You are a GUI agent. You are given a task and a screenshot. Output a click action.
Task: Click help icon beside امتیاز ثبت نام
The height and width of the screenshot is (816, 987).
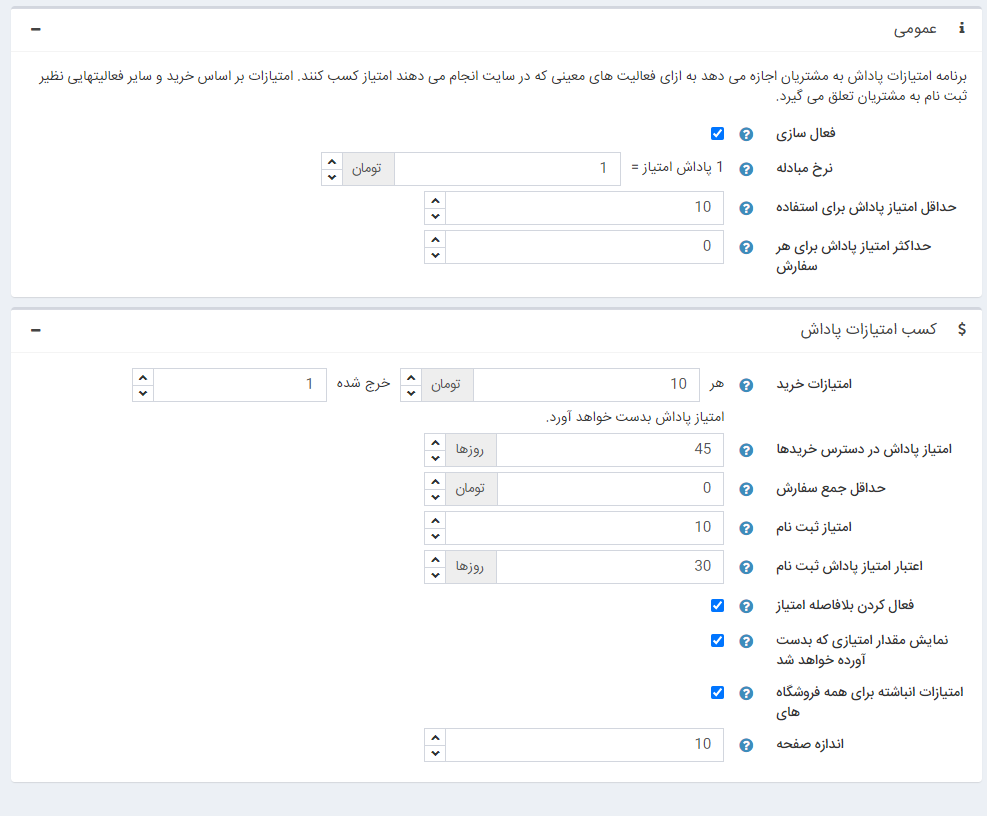pos(745,527)
